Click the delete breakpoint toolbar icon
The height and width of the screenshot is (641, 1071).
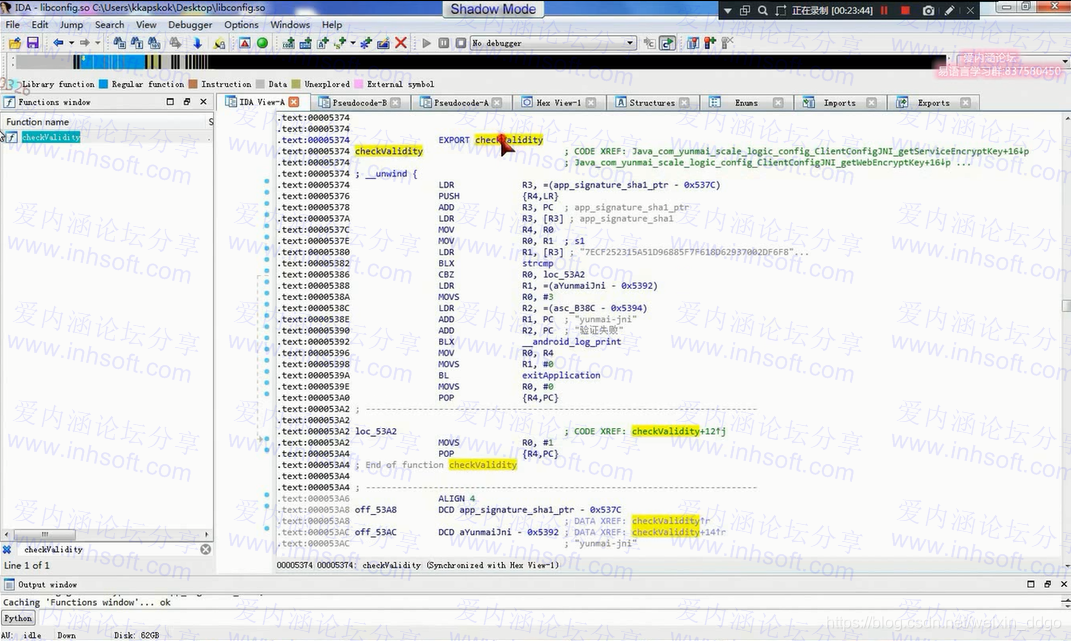727,43
